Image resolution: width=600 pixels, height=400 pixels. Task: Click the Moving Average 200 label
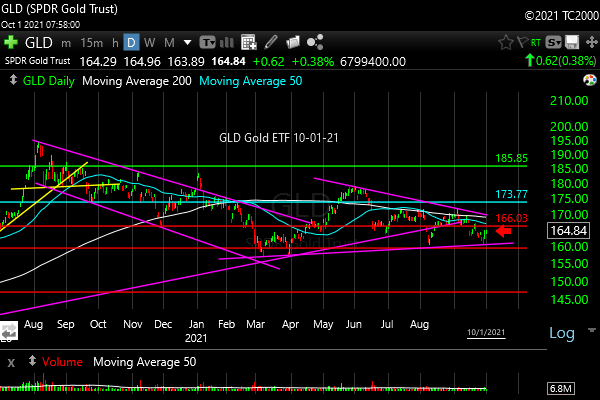[137, 81]
